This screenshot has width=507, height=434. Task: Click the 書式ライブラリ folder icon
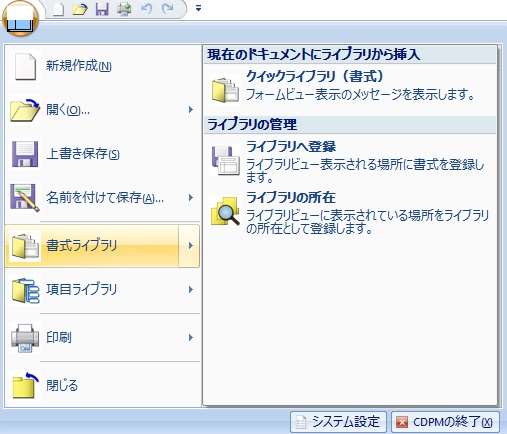point(25,246)
